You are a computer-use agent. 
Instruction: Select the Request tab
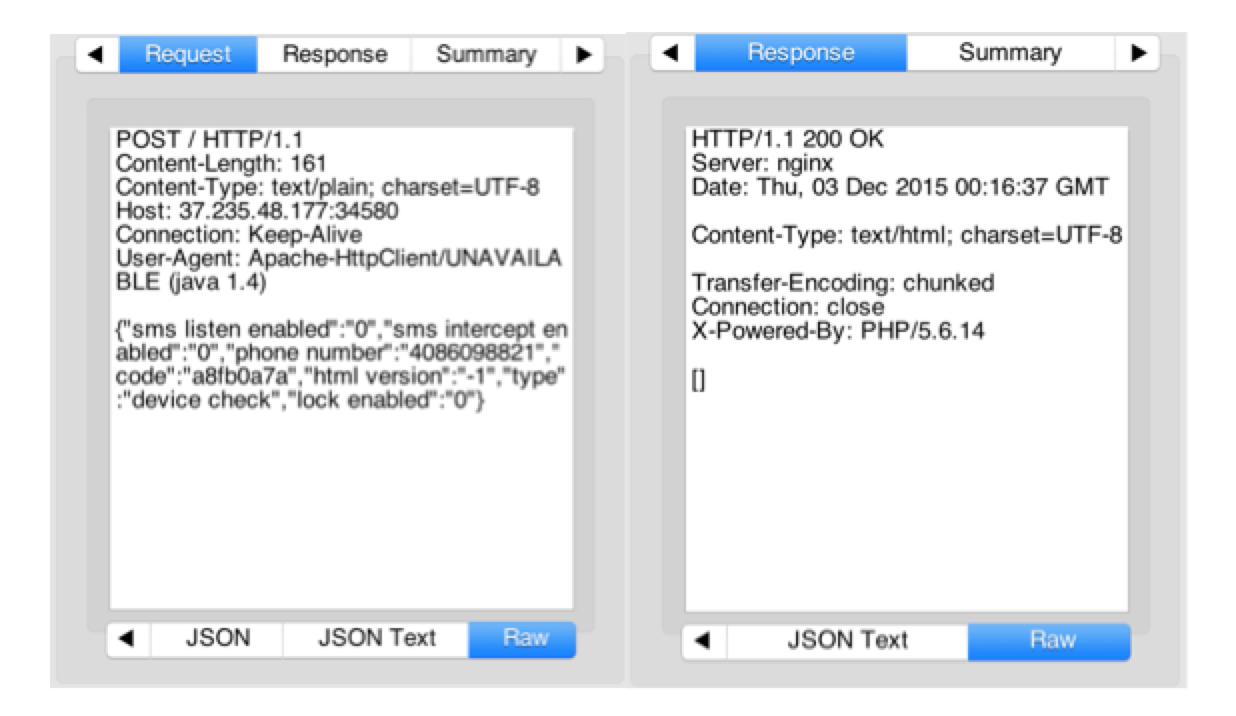click(x=188, y=55)
